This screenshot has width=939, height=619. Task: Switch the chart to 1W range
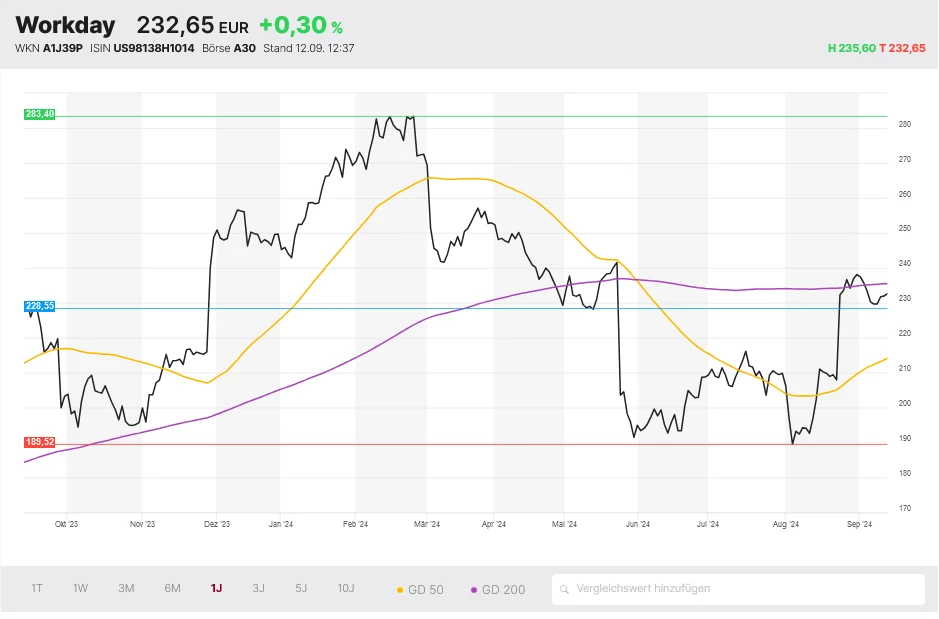point(81,588)
